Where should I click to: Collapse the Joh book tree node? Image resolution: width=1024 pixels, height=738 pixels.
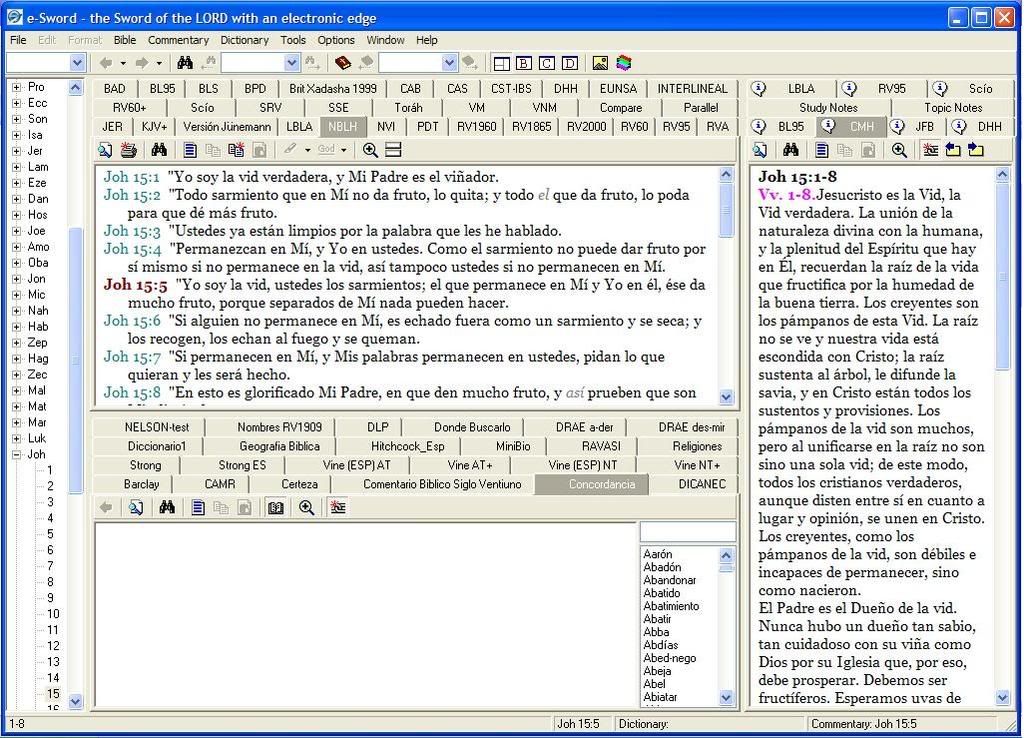click(16, 455)
